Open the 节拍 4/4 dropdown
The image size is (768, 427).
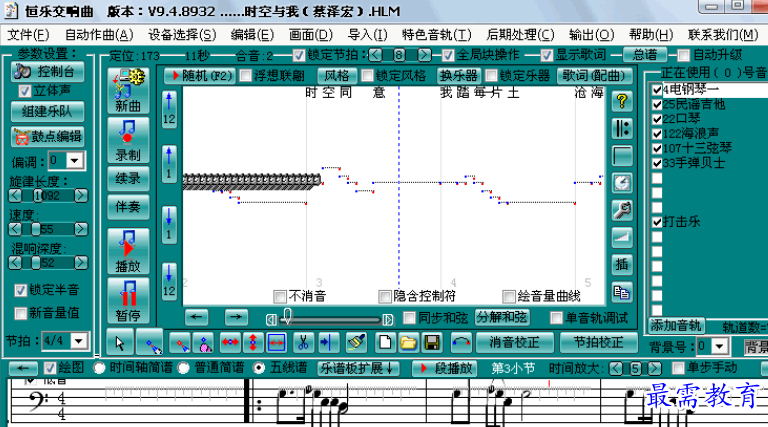pyautogui.click(x=79, y=341)
